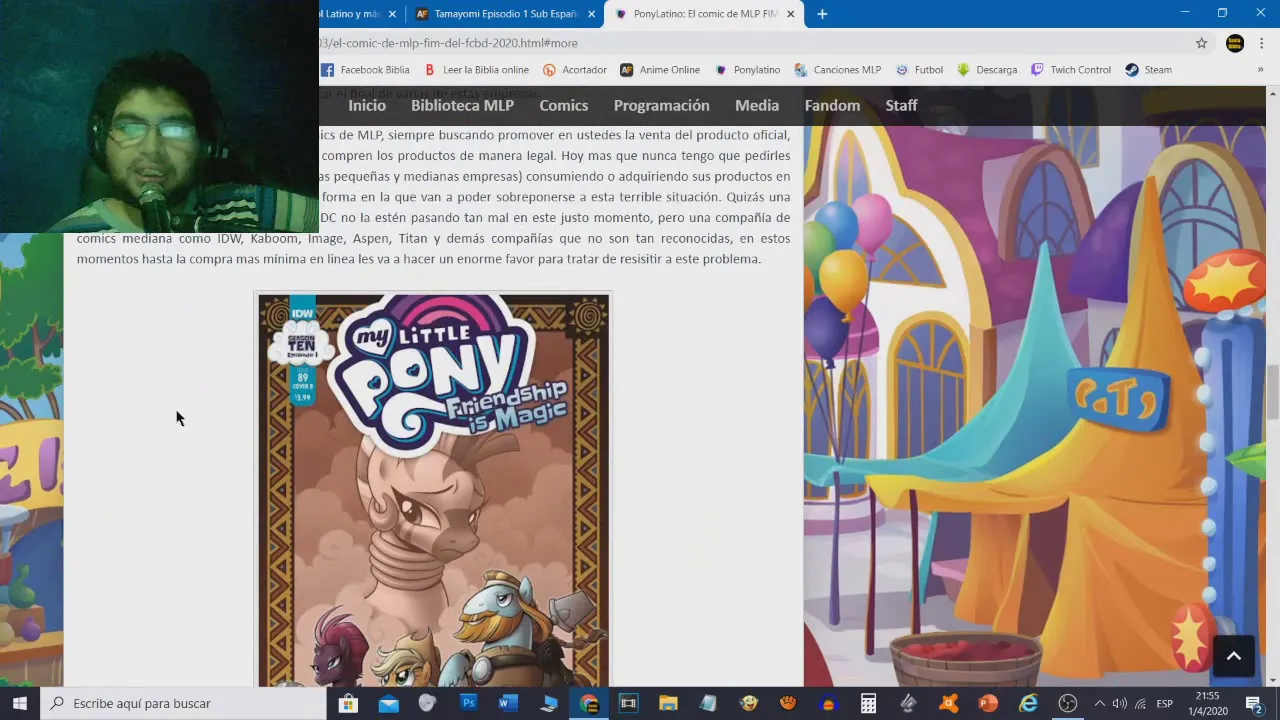This screenshot has height=720, width=1280.
Task: Change the ESP input language indicator
Action: [1165, 703]
